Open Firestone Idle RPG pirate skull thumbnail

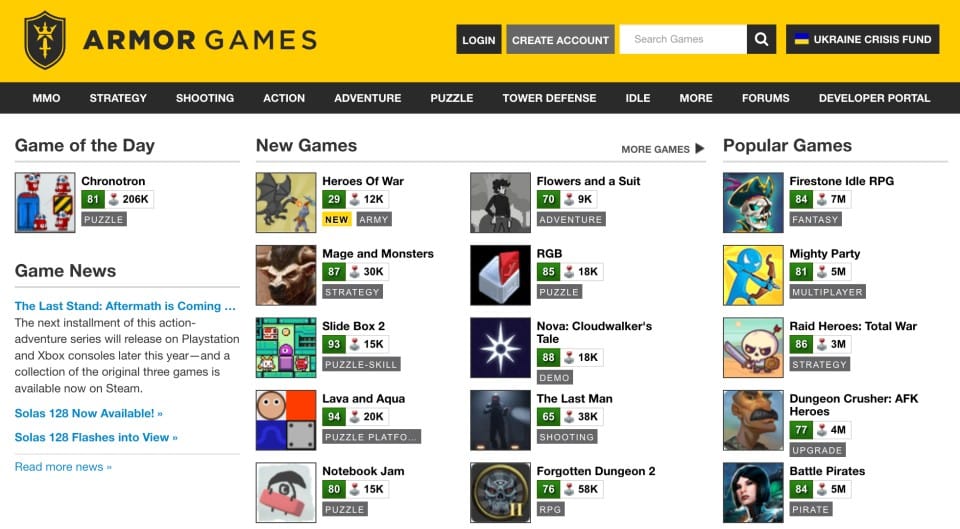click(x=753, y=203)
